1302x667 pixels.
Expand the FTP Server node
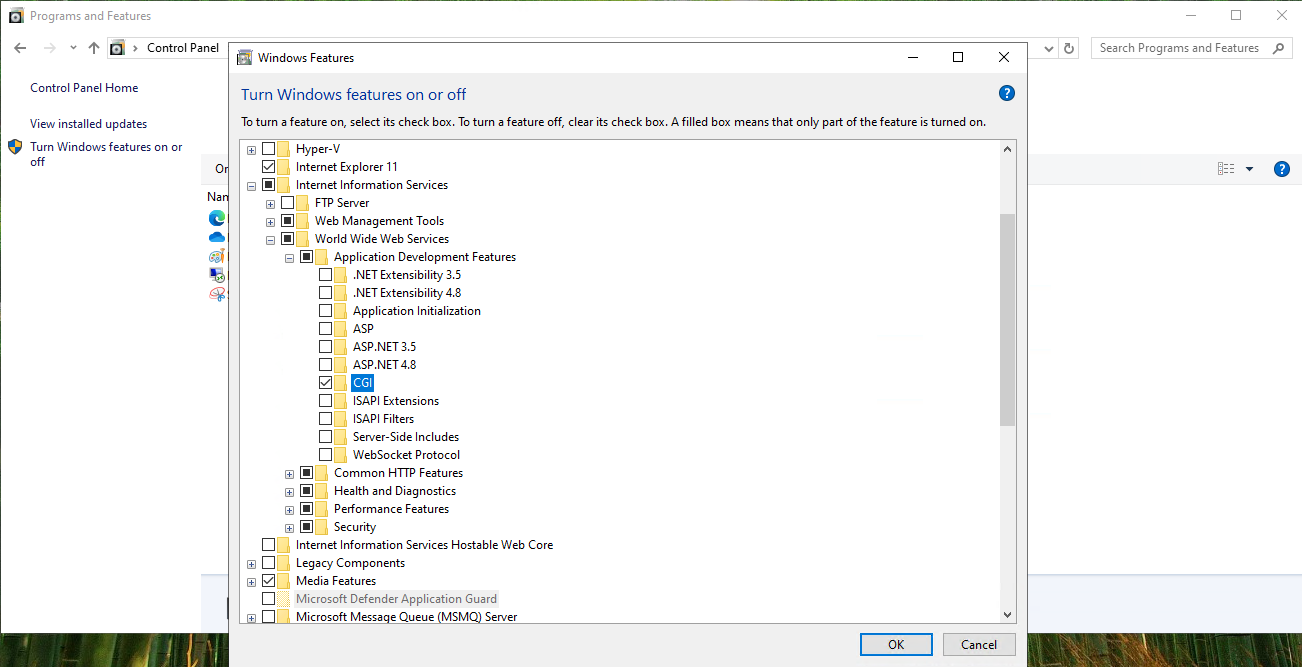pos(270,203)
